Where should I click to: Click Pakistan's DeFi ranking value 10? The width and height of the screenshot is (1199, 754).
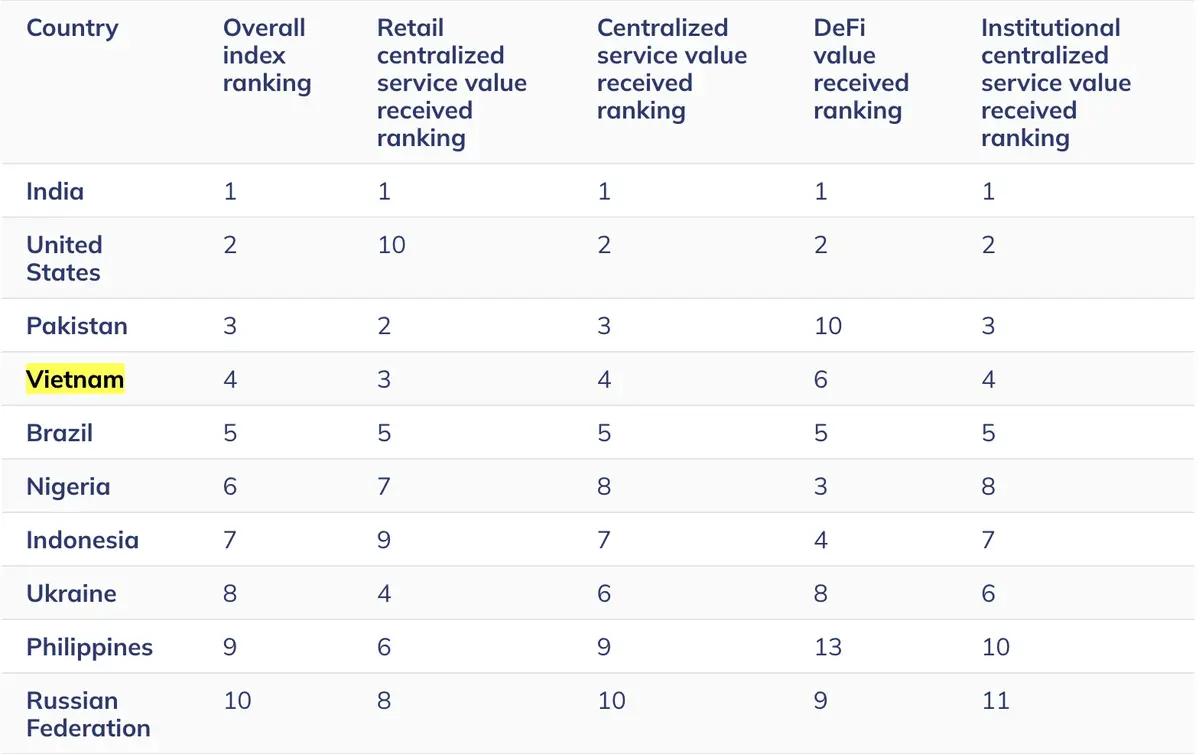point(828,326)
